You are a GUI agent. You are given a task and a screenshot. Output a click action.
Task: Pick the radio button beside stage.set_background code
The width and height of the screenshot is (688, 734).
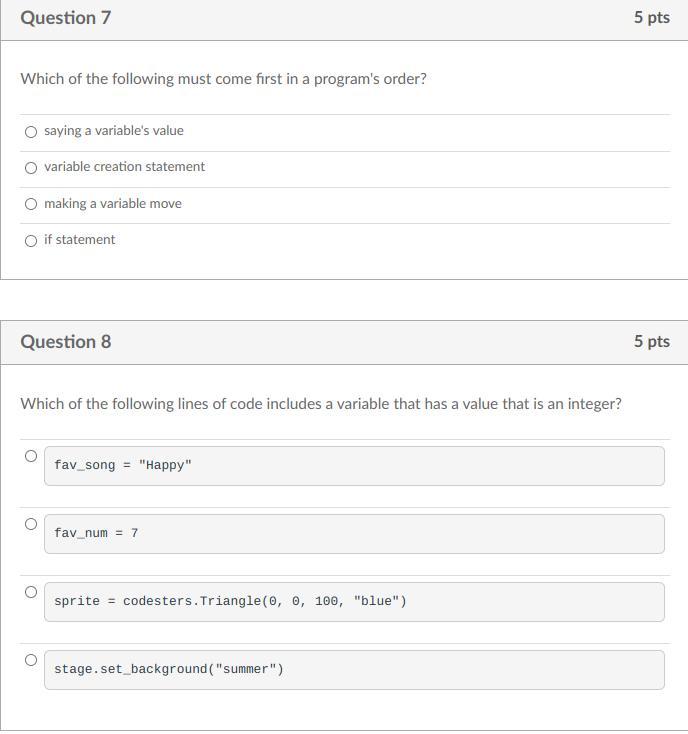(x=31, y=660)
